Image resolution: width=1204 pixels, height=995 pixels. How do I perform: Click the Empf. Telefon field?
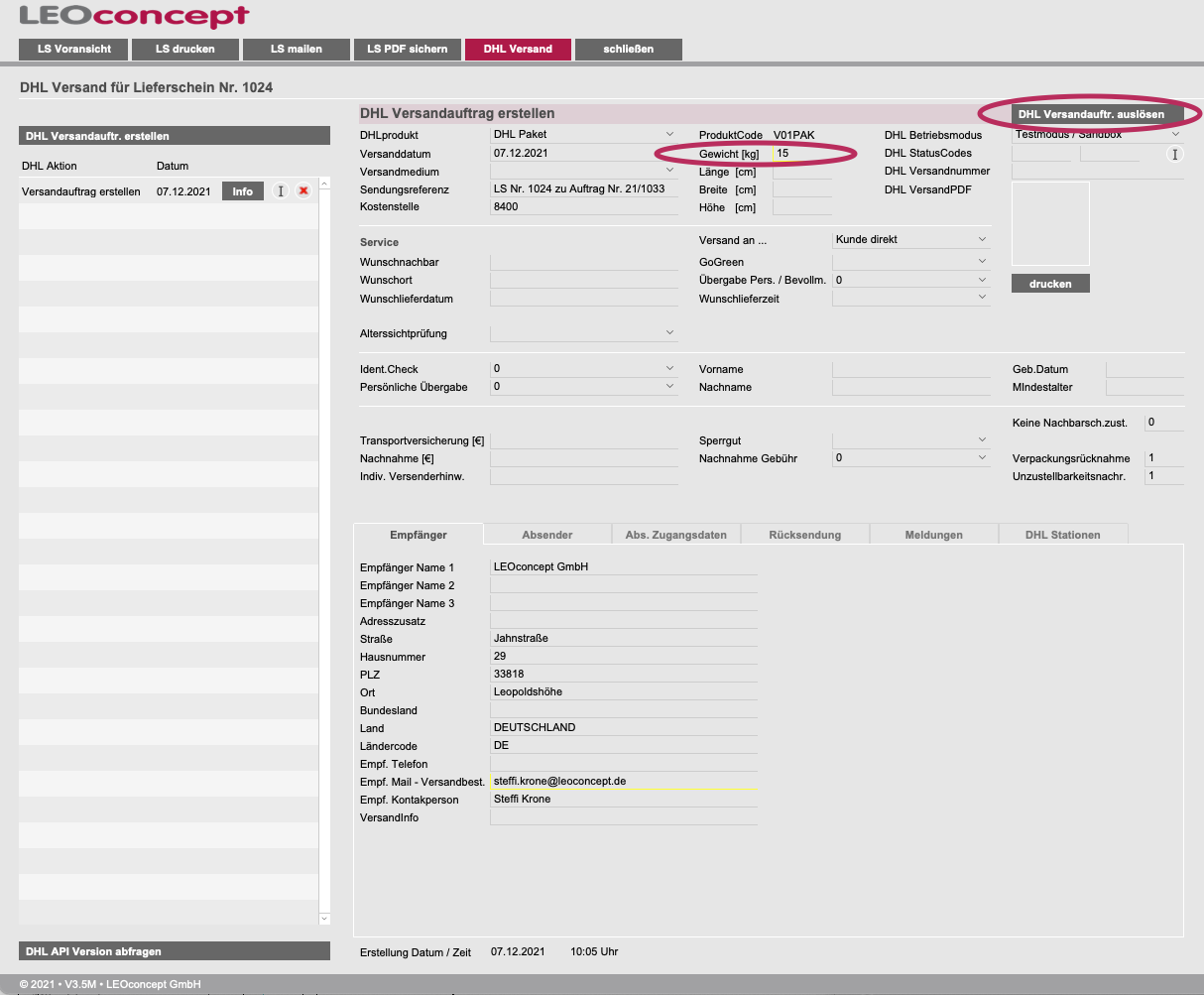pyautogui.click(x=624, y=763)
